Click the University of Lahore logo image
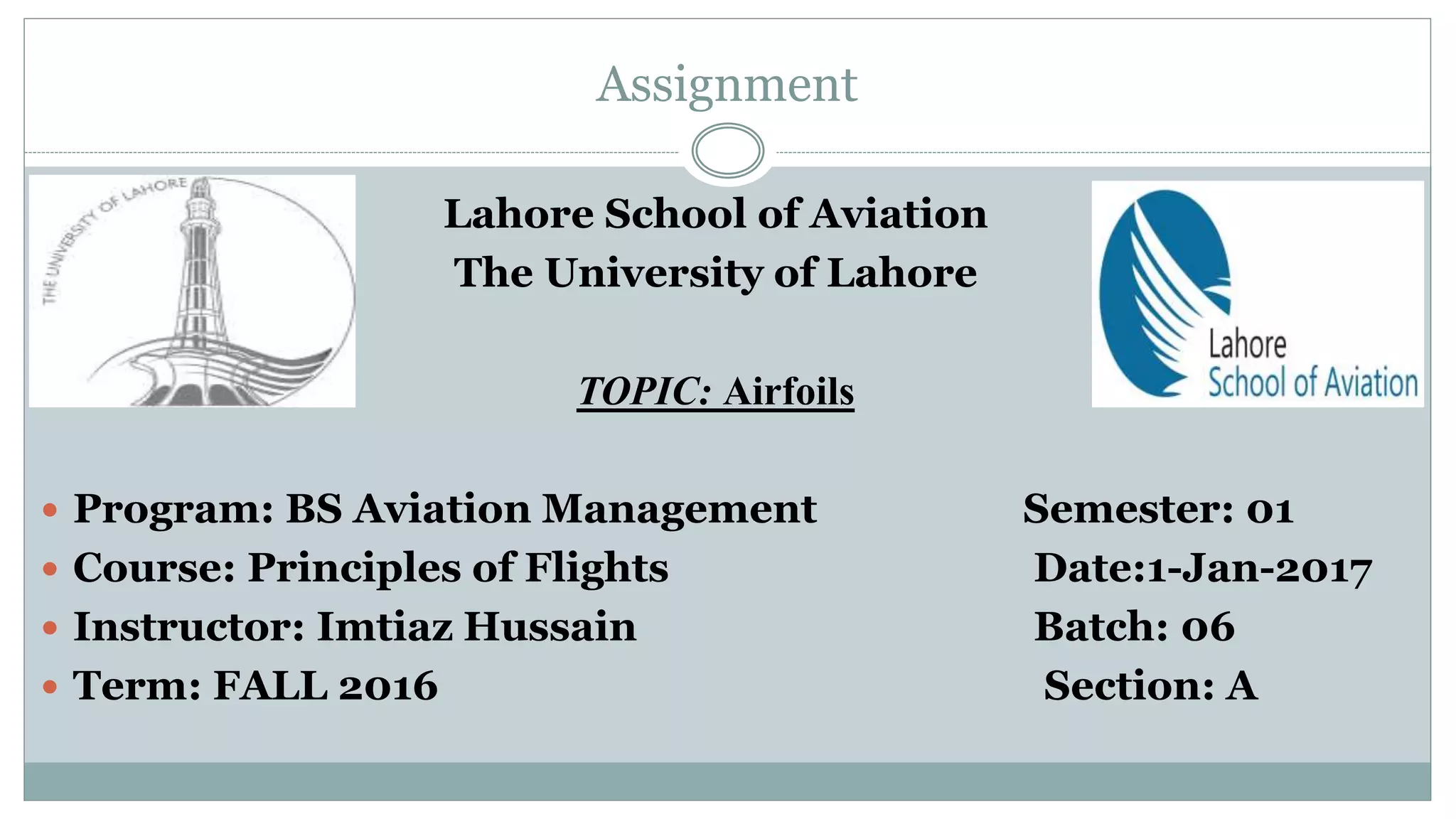 pyautogui.click(x=192, y=291)
